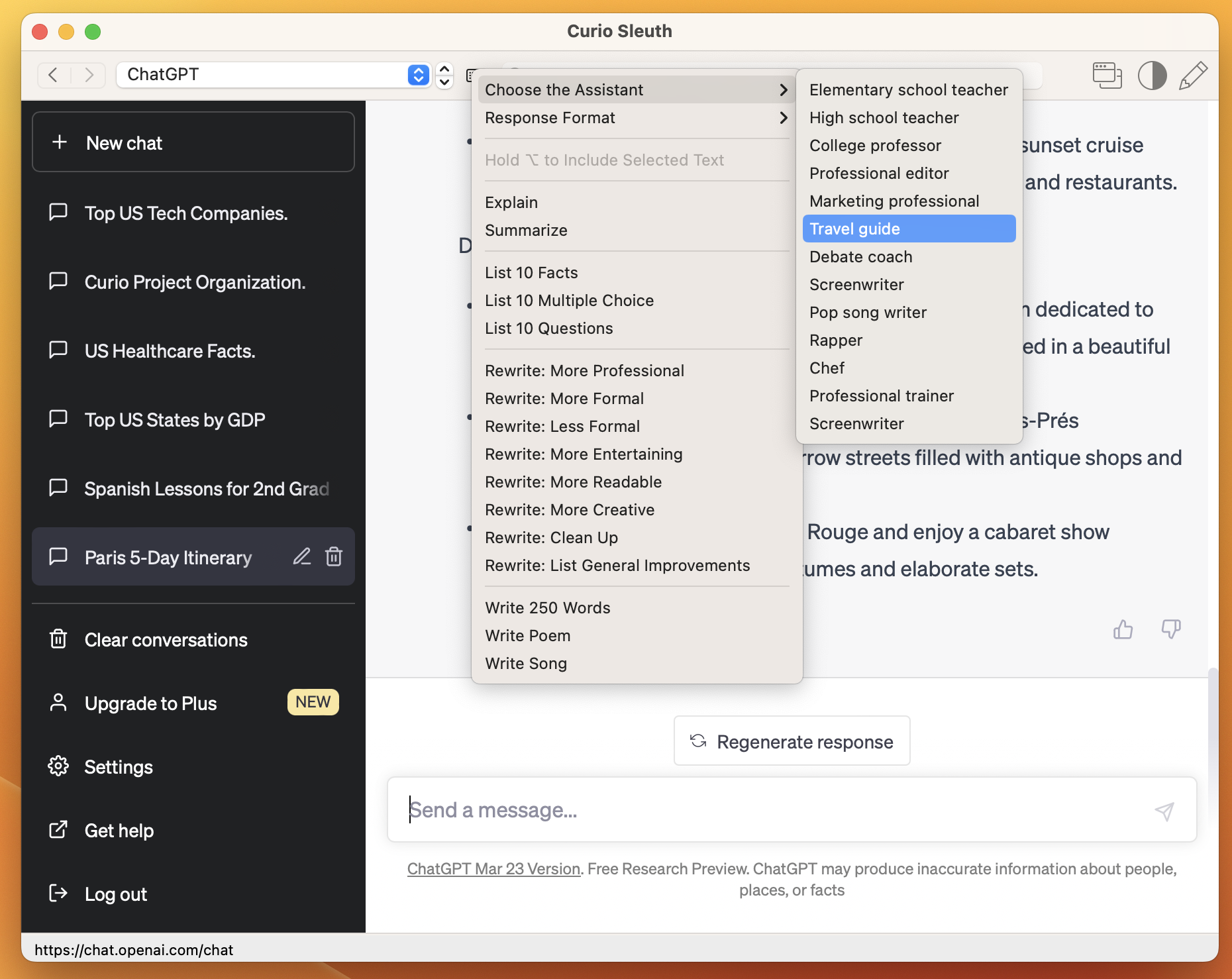The height and width of the screenshot is (979, 1232).
Task: Choose List 10 Multiple Choice
Action: pyautogui.click(x=637, y=300)
